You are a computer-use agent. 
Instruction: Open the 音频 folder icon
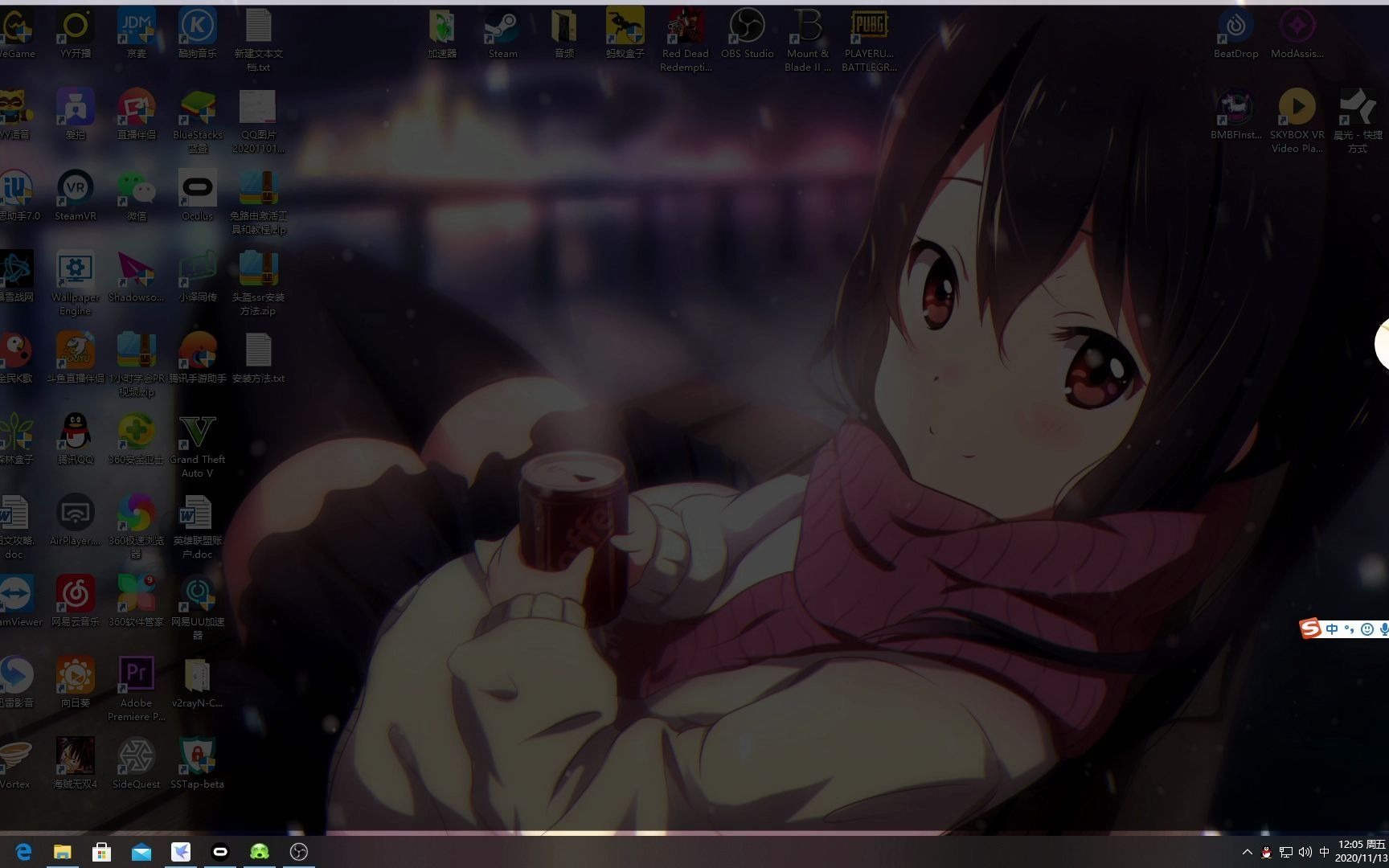pyautogui.click(x=564, y=34)
